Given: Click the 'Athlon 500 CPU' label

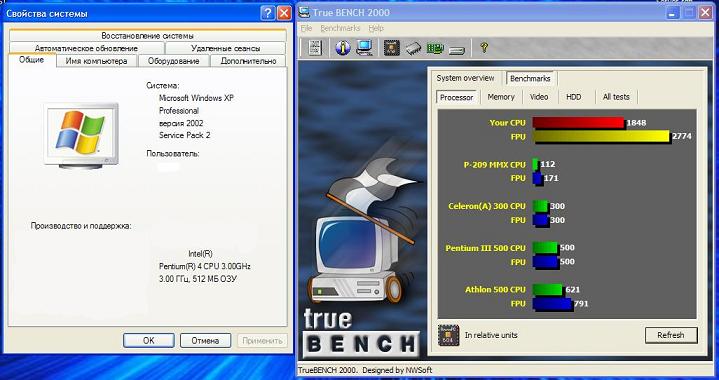Looking at the screenshot, I should [495, 290].
